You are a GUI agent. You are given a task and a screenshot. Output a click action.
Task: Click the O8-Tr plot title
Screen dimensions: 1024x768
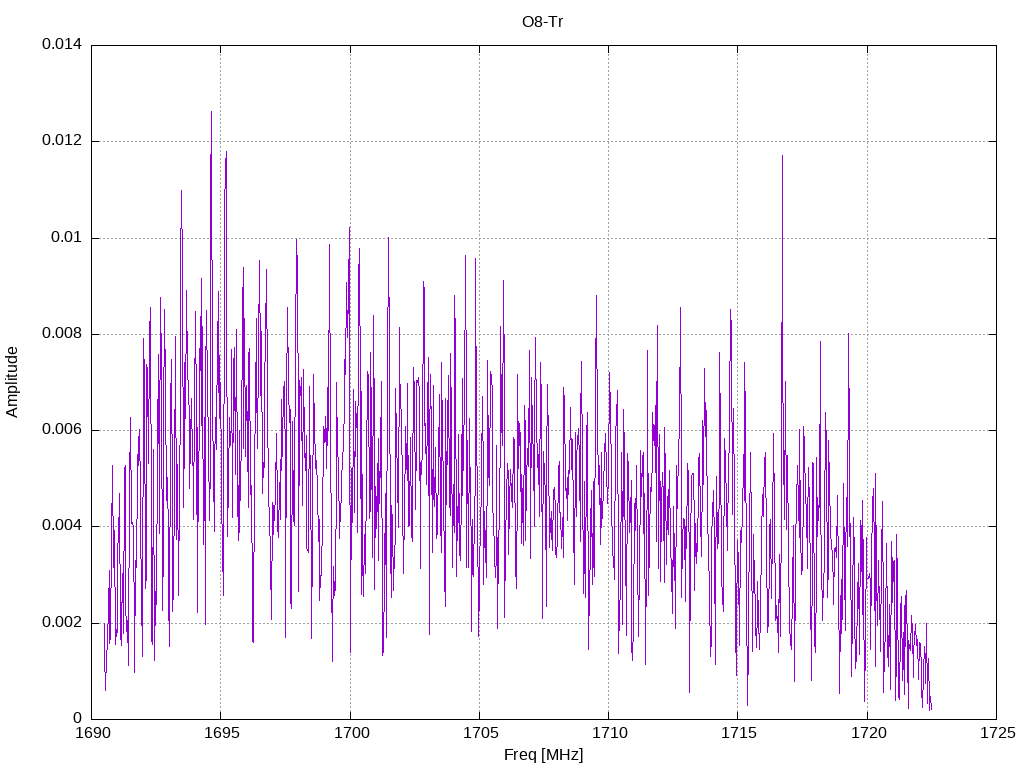[x=542, y=22]
